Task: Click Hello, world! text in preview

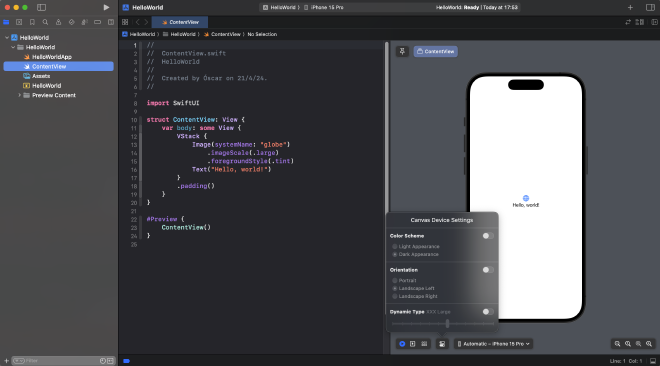Action: 526,205
